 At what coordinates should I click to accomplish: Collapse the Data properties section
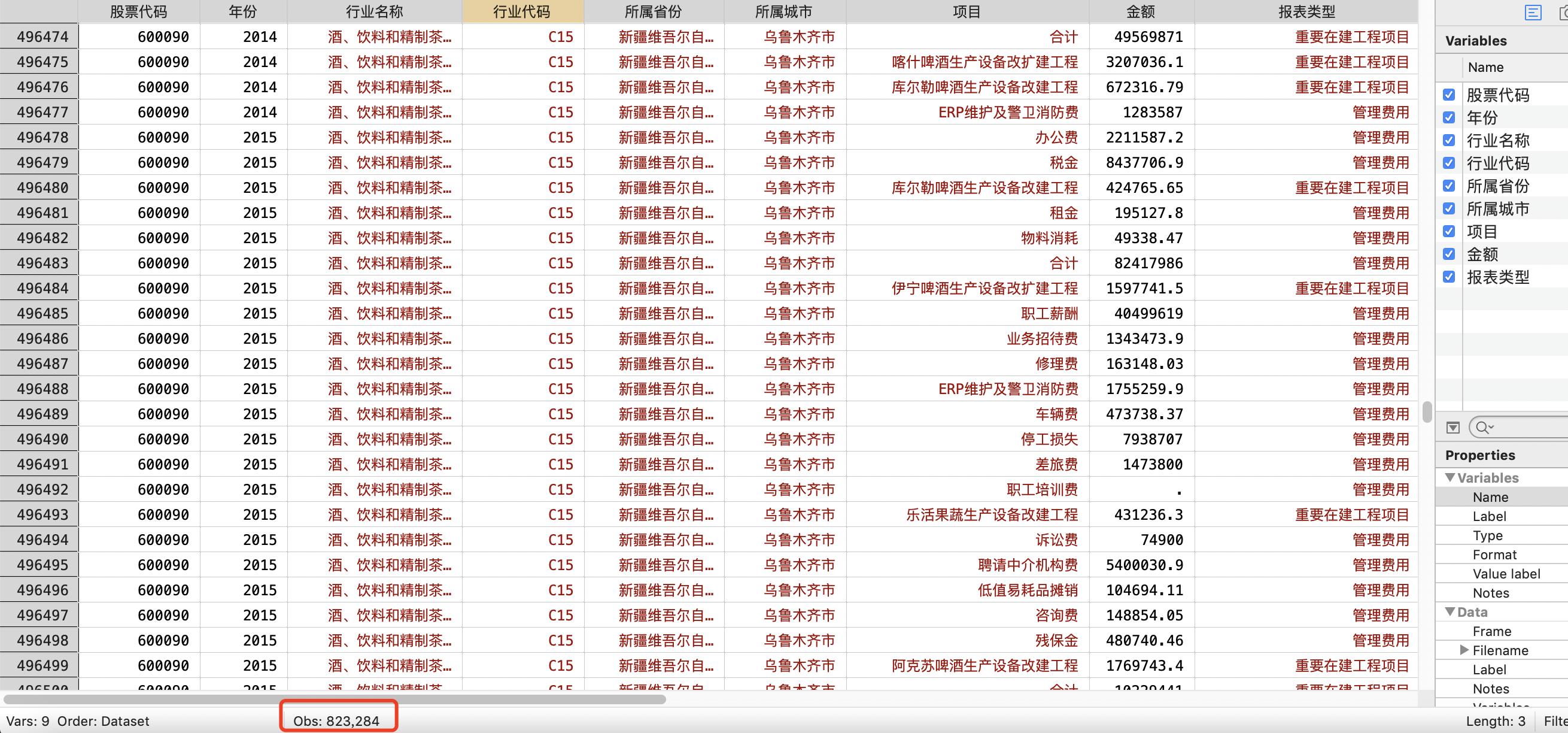(x=1451, y=612)
